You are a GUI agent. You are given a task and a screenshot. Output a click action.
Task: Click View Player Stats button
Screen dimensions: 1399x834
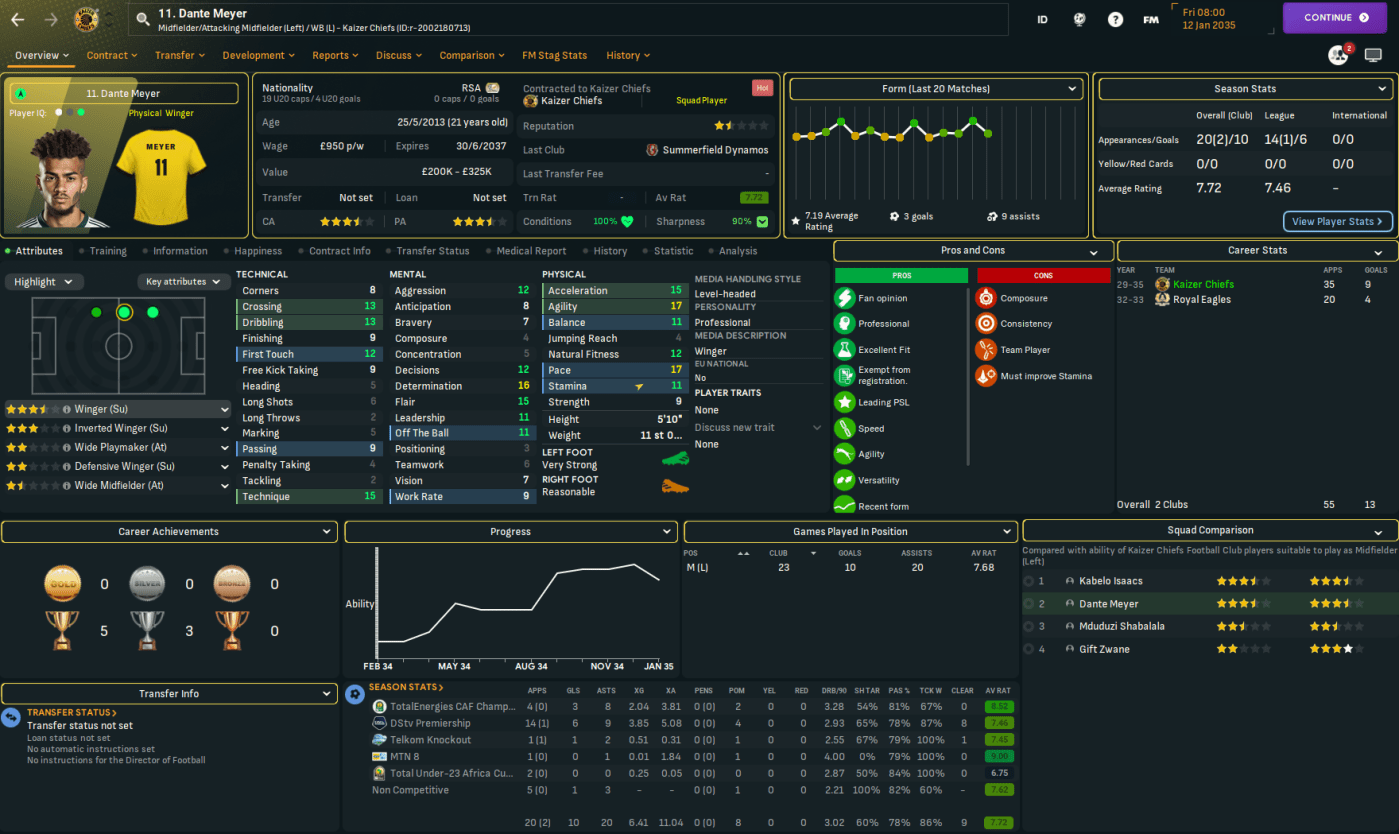(x=1337, y=221)
